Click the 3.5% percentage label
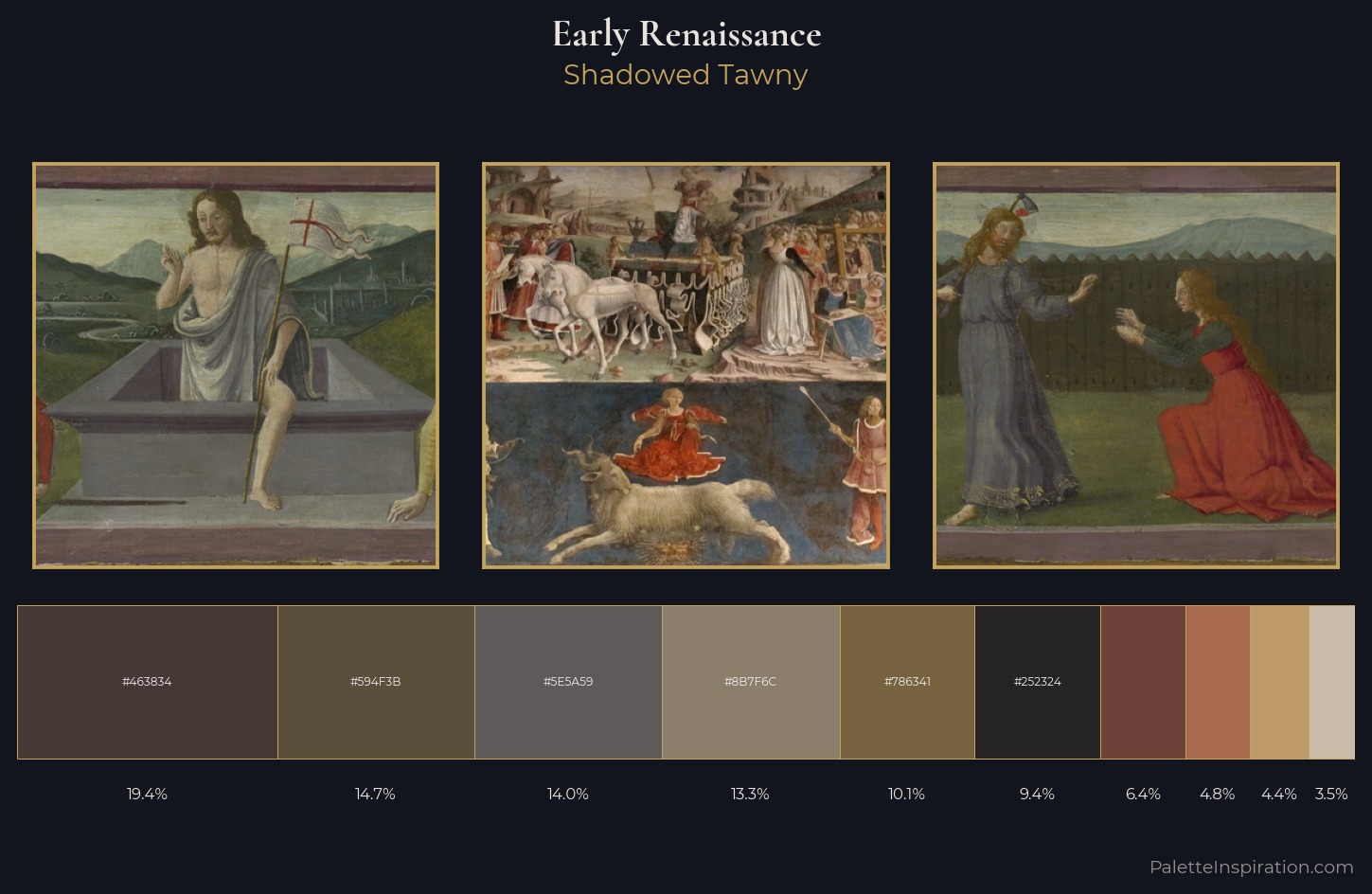The width and height of the screenshot is (1372, 894). [x=1331, y=794]
